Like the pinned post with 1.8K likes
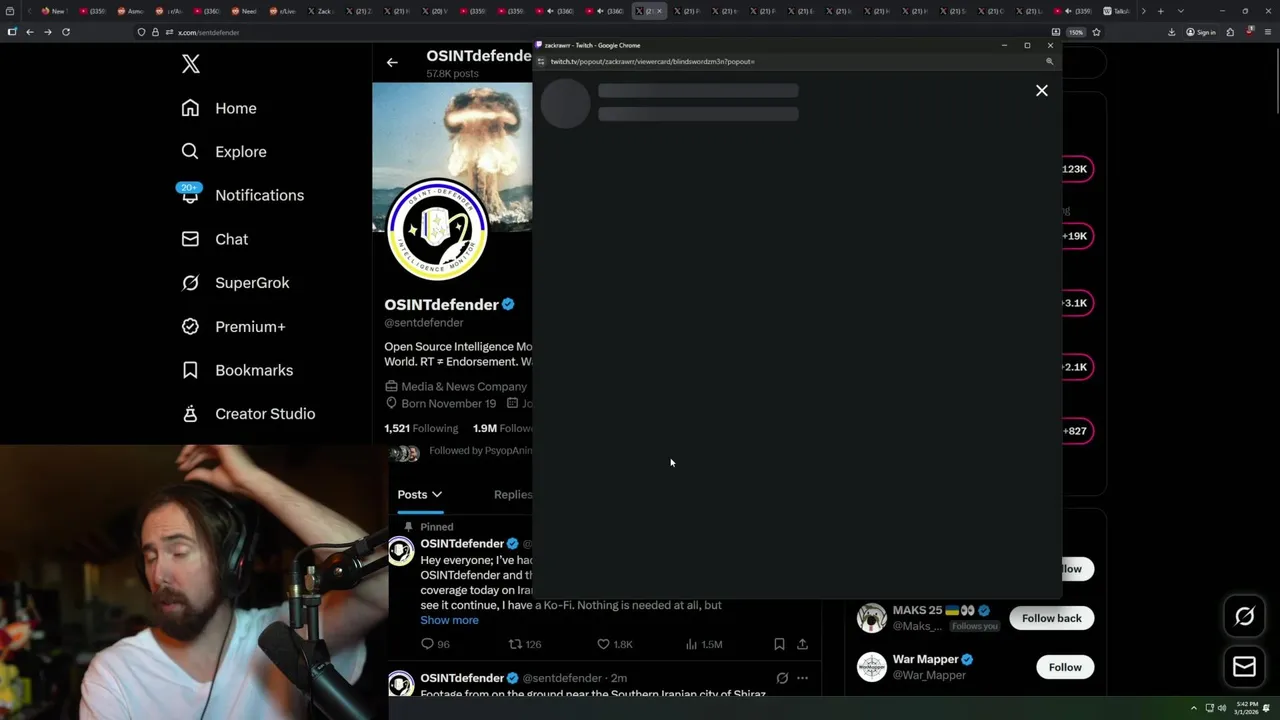This screenshot has height=720, width=1280. tap(614, 644)
